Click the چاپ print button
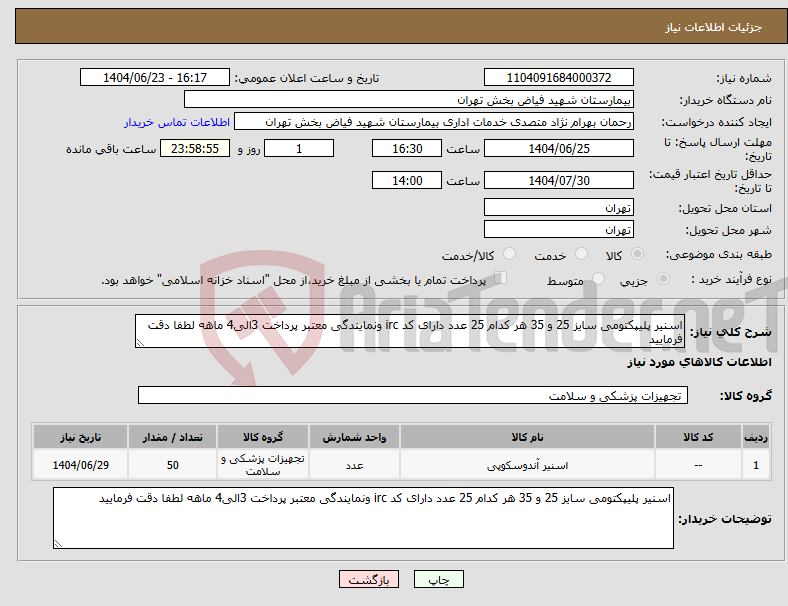This screenshot has height=606, width=788. [439, 579]
